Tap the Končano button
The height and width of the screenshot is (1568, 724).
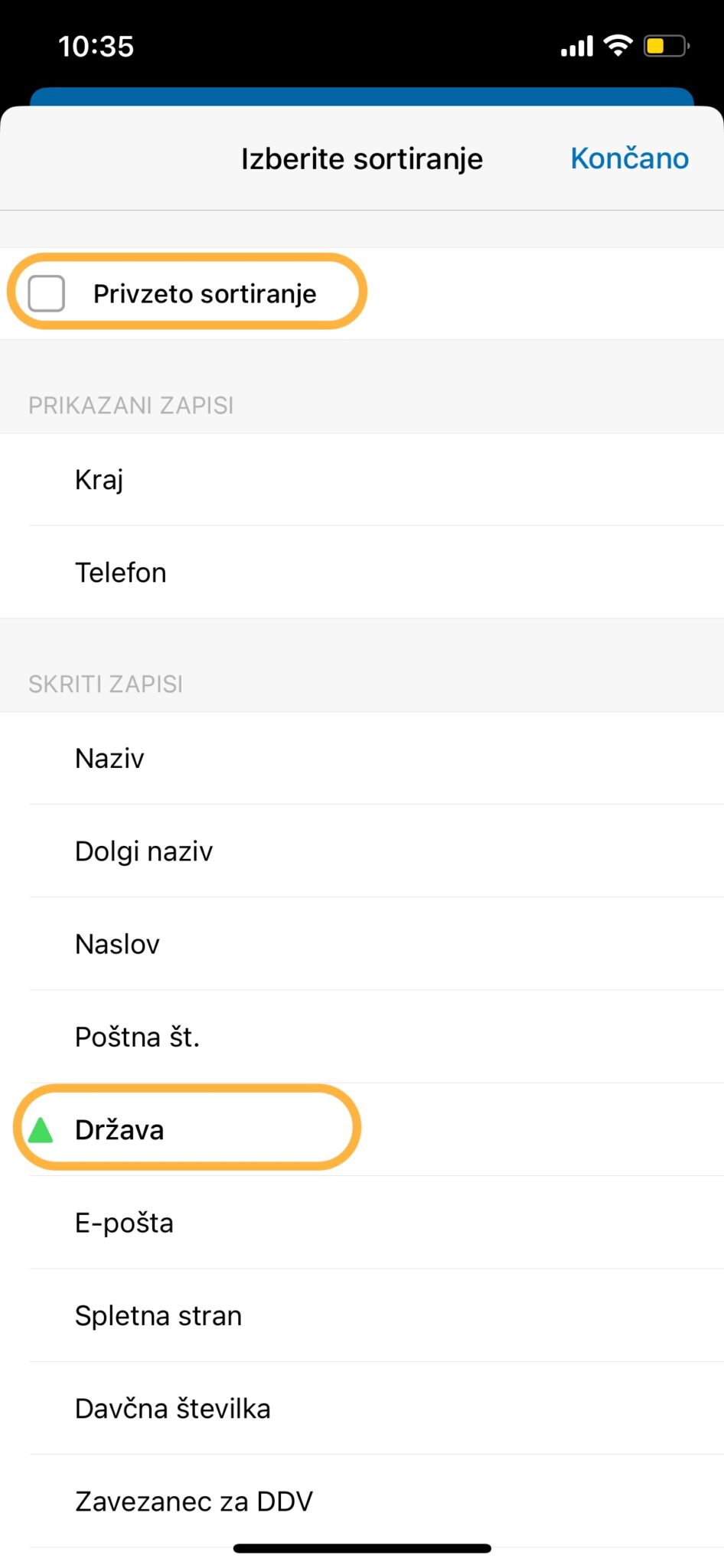(628, 158)
